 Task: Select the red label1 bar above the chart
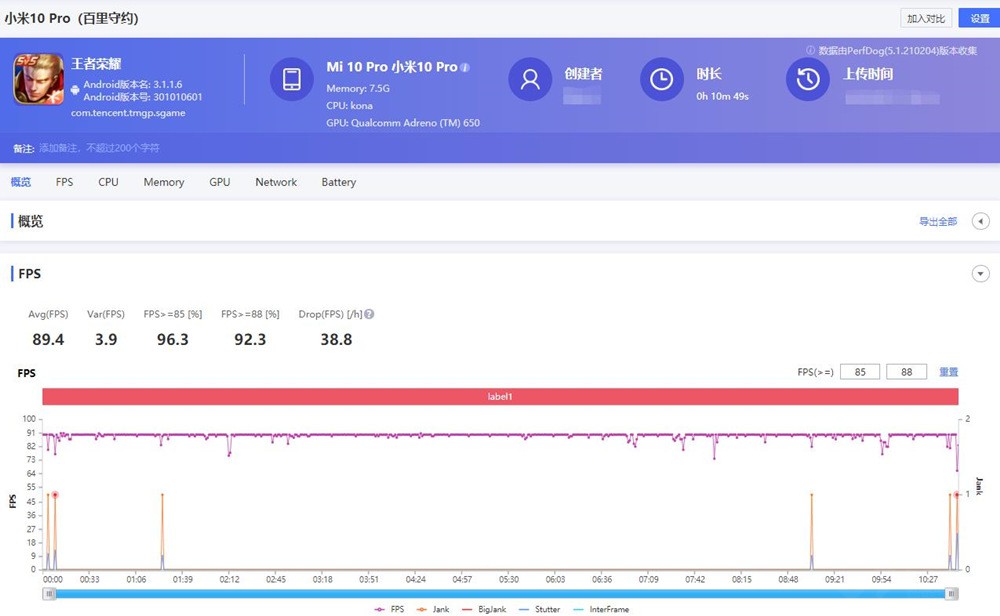(500, 397)
